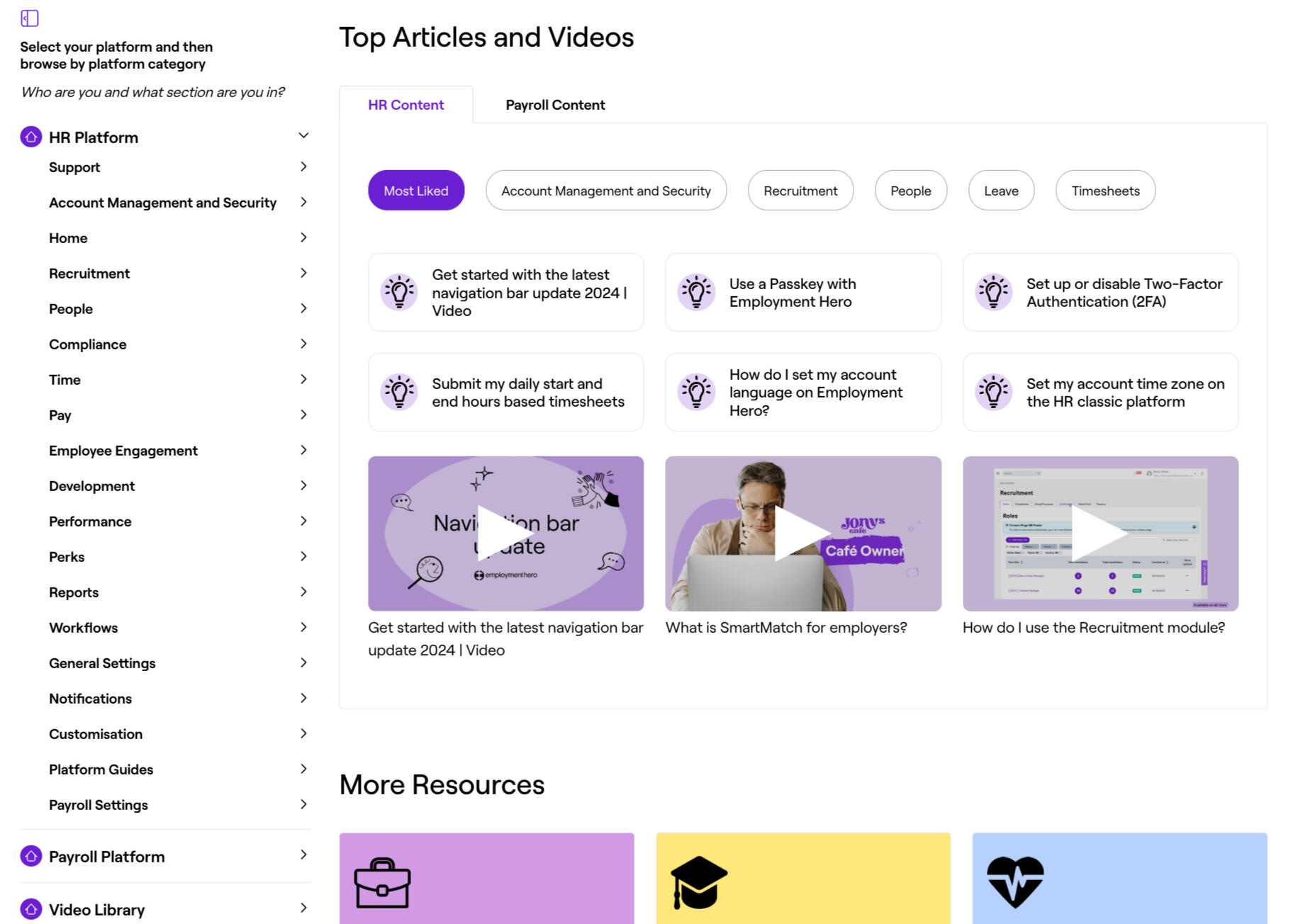
Task: Open the account time zone article
Action: (1124, 393)
